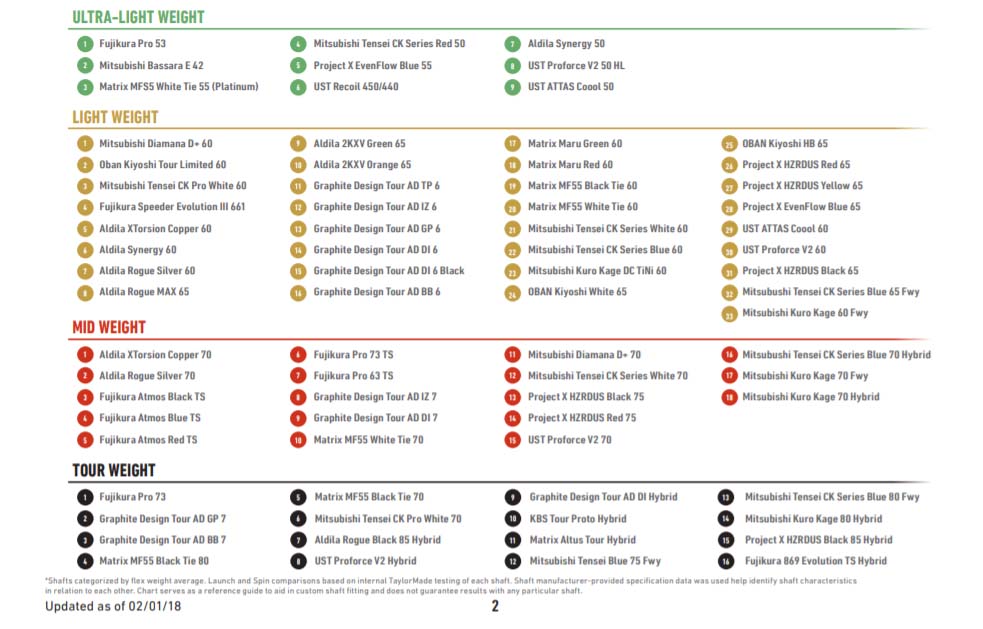This screenshot has width=983, height=629.
Task: Click black badge beside Fujikura 869 Evolution TS Hybrid
Action: tap(726, 561)
